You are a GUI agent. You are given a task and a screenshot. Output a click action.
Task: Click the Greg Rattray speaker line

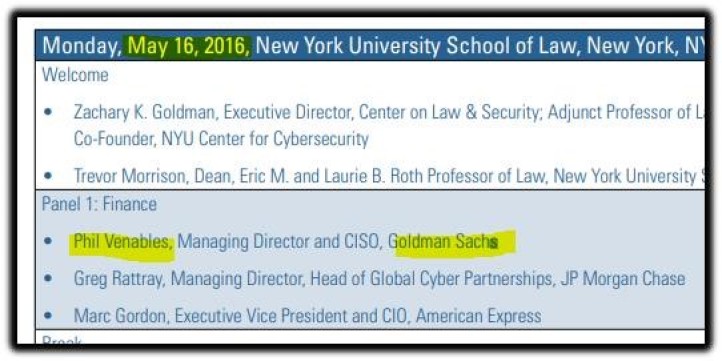tap(379, 279)
